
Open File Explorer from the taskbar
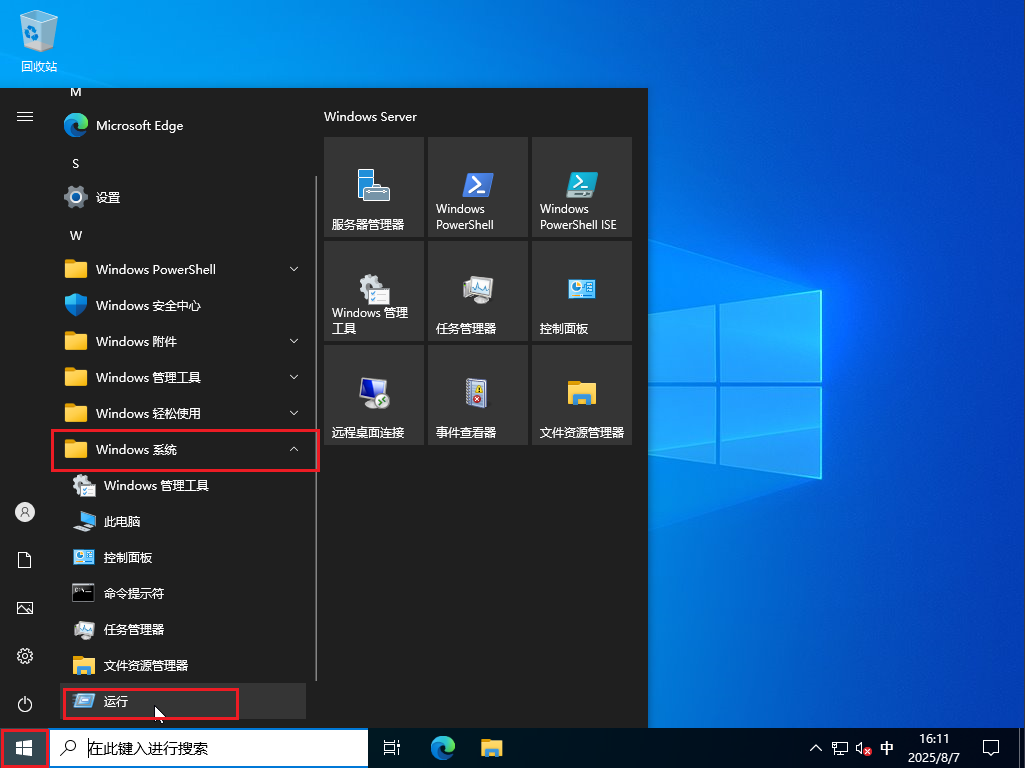[x=492, y=748]
